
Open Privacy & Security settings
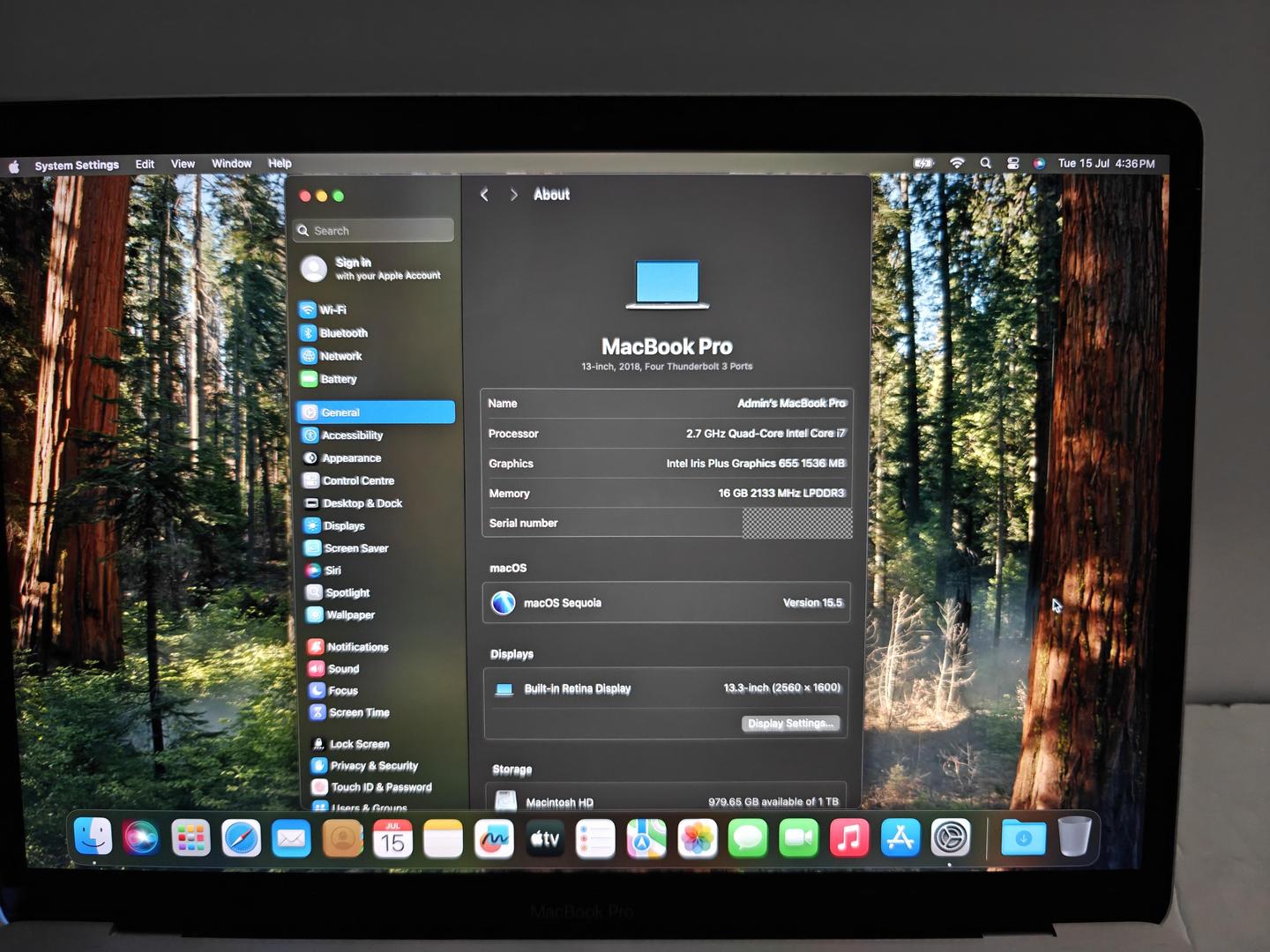pyautogui.click(x=373, y=766)
